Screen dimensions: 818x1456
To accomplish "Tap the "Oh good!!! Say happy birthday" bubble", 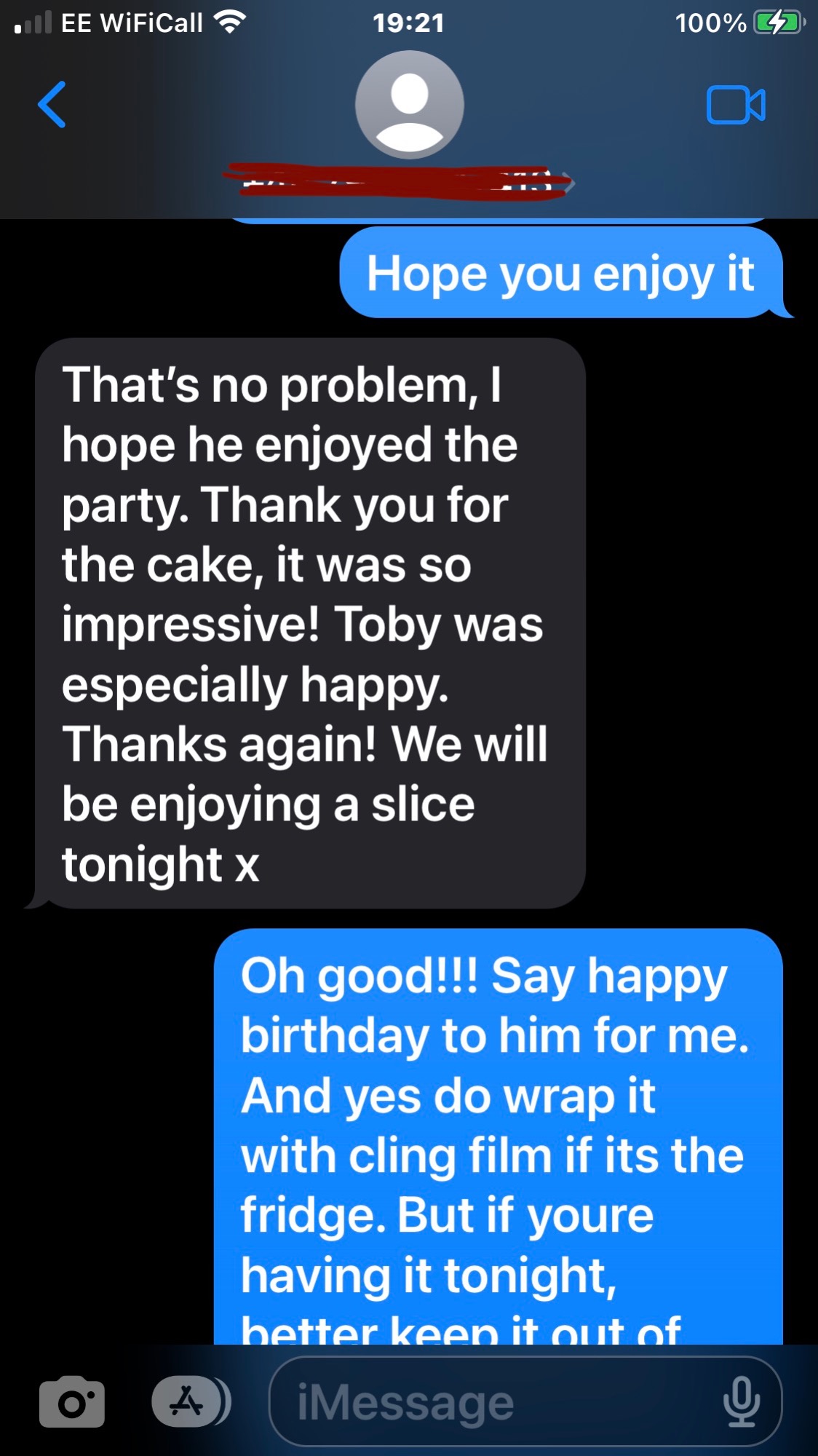I will coord(499,1137).
